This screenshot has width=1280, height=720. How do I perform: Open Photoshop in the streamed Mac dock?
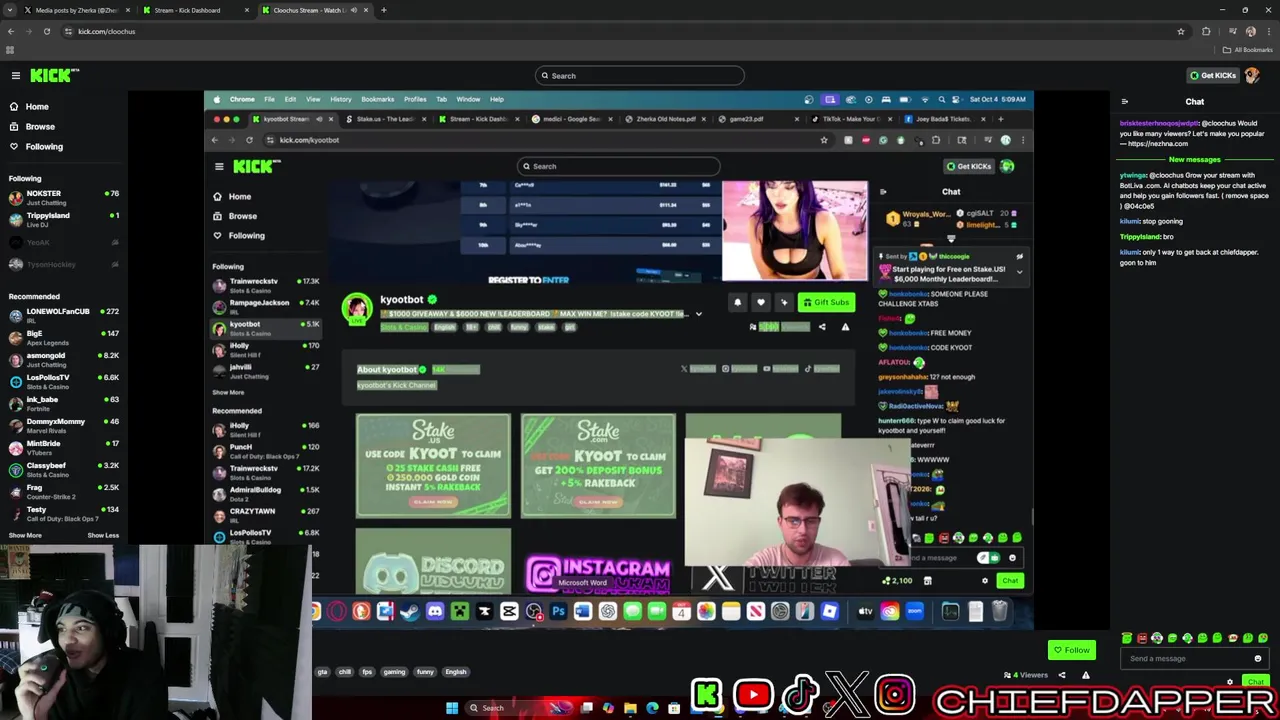point(558,611)
